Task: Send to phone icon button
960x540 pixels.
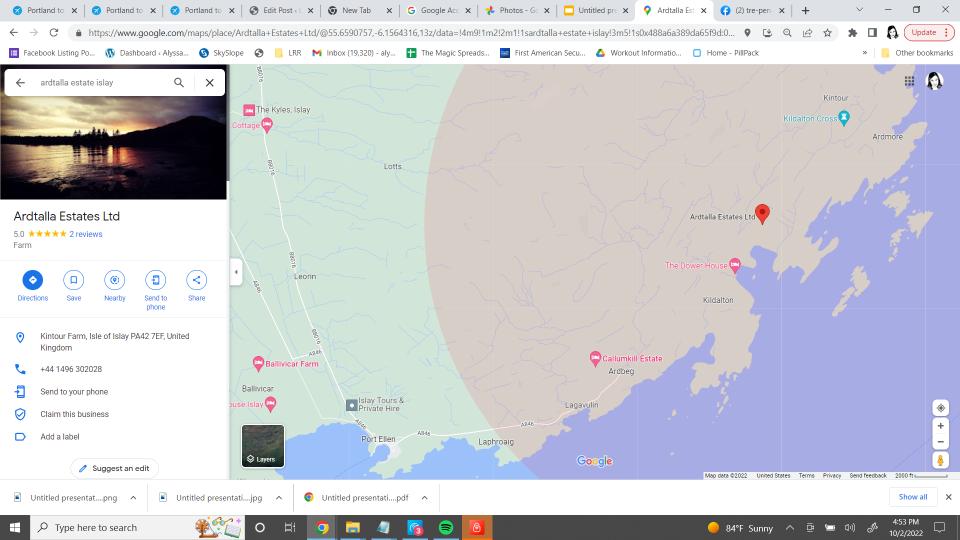Action: point(156,280)
